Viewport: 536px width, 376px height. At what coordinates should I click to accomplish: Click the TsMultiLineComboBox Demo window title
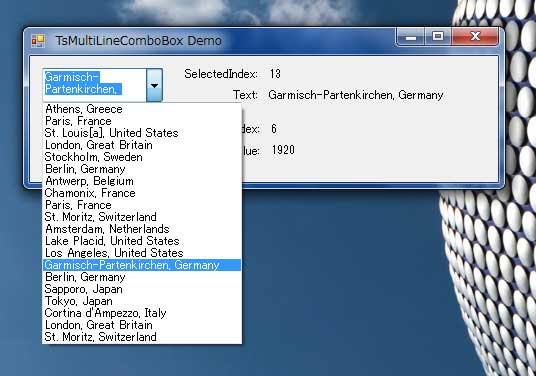point(138,41)
